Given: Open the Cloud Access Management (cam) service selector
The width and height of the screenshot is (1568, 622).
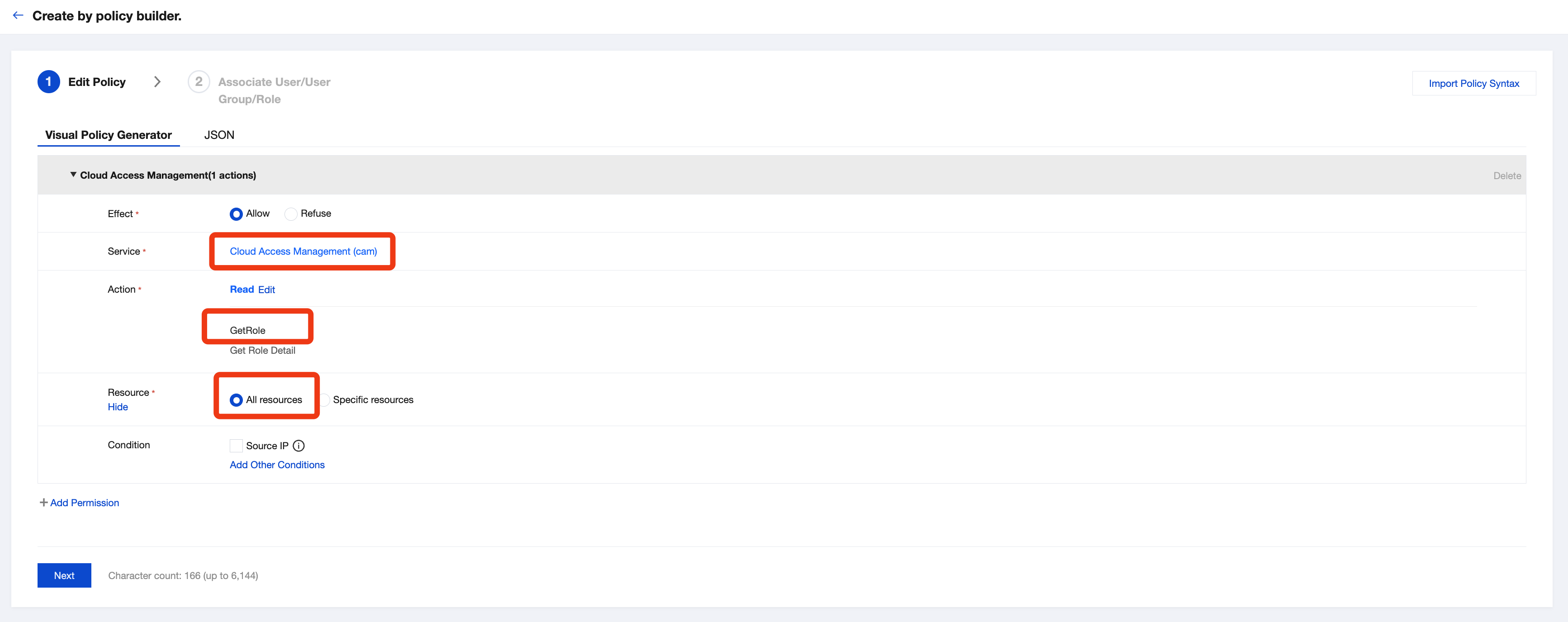Looking at the screenshot, I should (303, 252).
